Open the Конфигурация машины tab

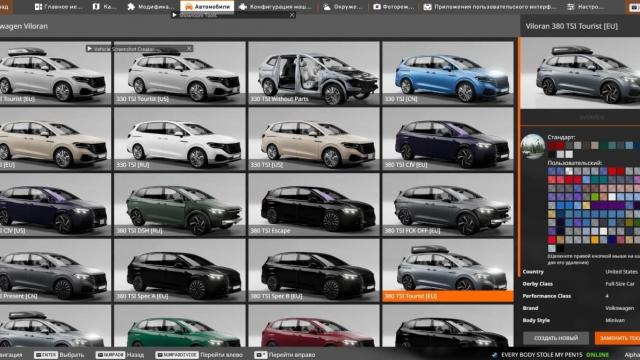(x=276, y=7)
